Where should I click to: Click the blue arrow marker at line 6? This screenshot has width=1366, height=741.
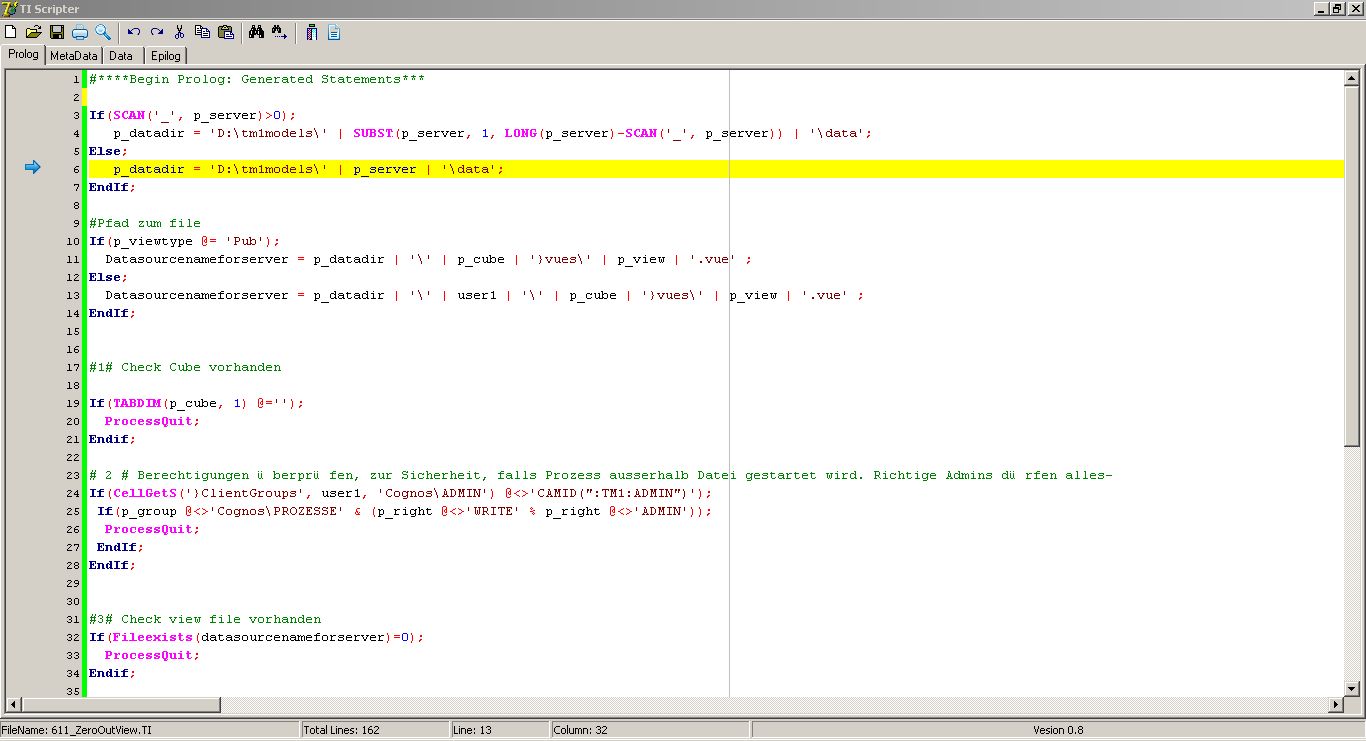pos(32,168)
